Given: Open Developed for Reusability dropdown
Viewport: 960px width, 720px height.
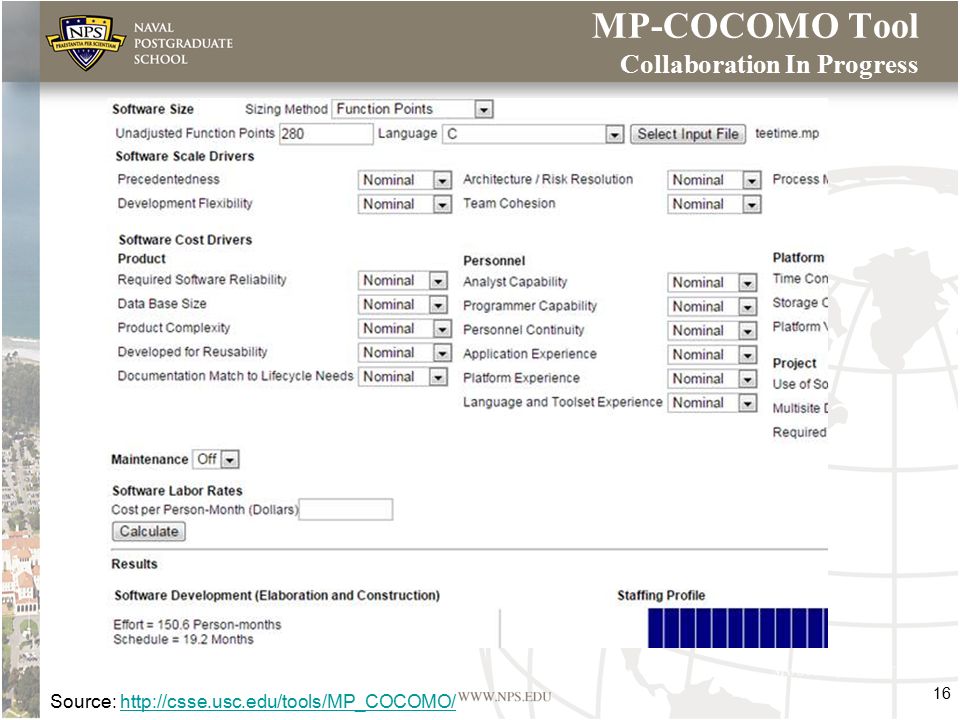Looking at the screenshot, I should (405, 353).
